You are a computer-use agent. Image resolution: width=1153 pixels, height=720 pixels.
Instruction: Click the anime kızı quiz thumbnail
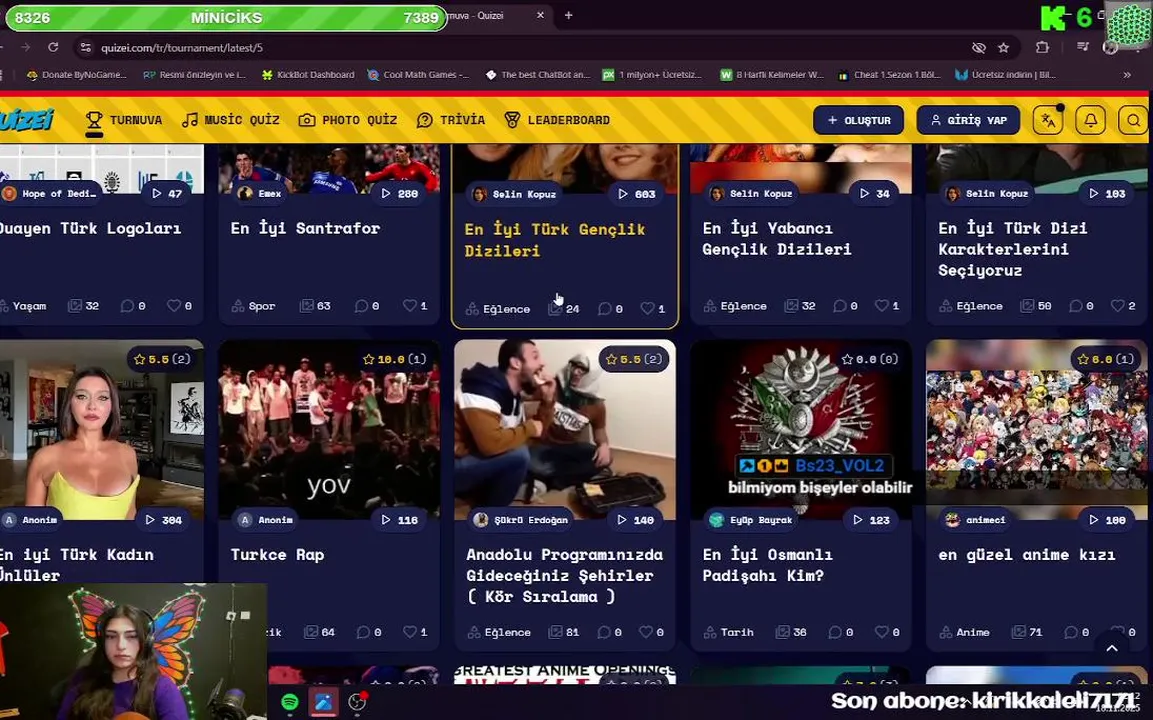click(1037, 429)
